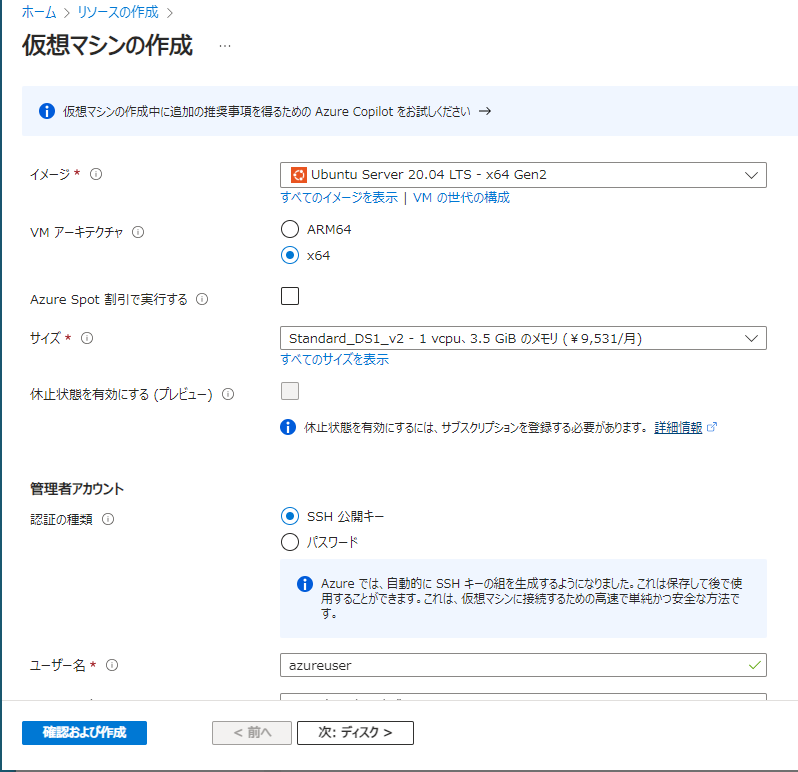Select パスワード authentication type

pyautogui.click(x=290, y=542)
